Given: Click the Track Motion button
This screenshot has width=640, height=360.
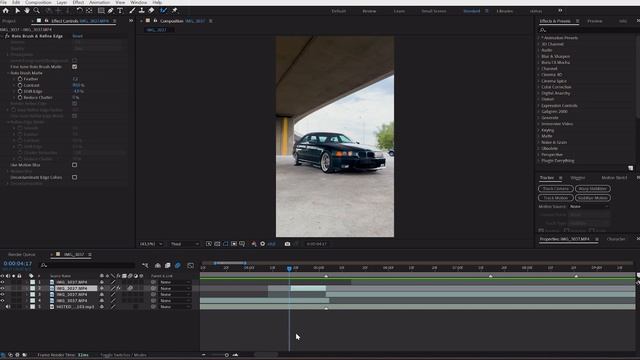Looking at the screenshot, I should (x=556, y=198).
